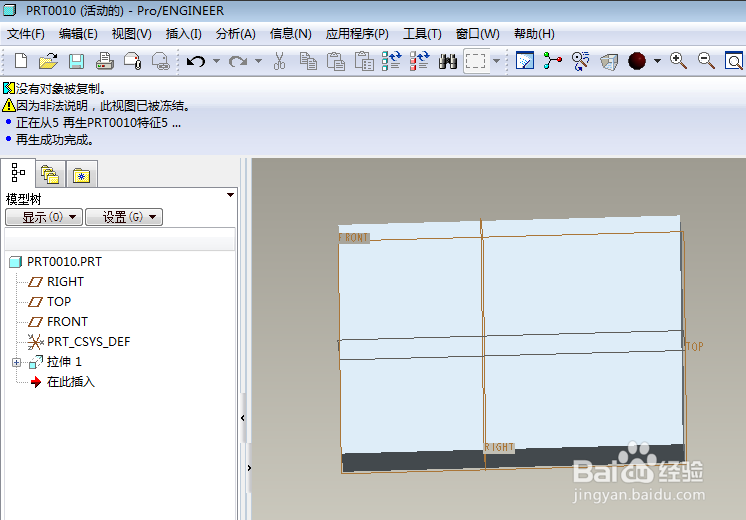Image resolution: width=746 pixels, height=520 pixels.
Task: Send the model as a mail attachment
Action: coord(133,61)
